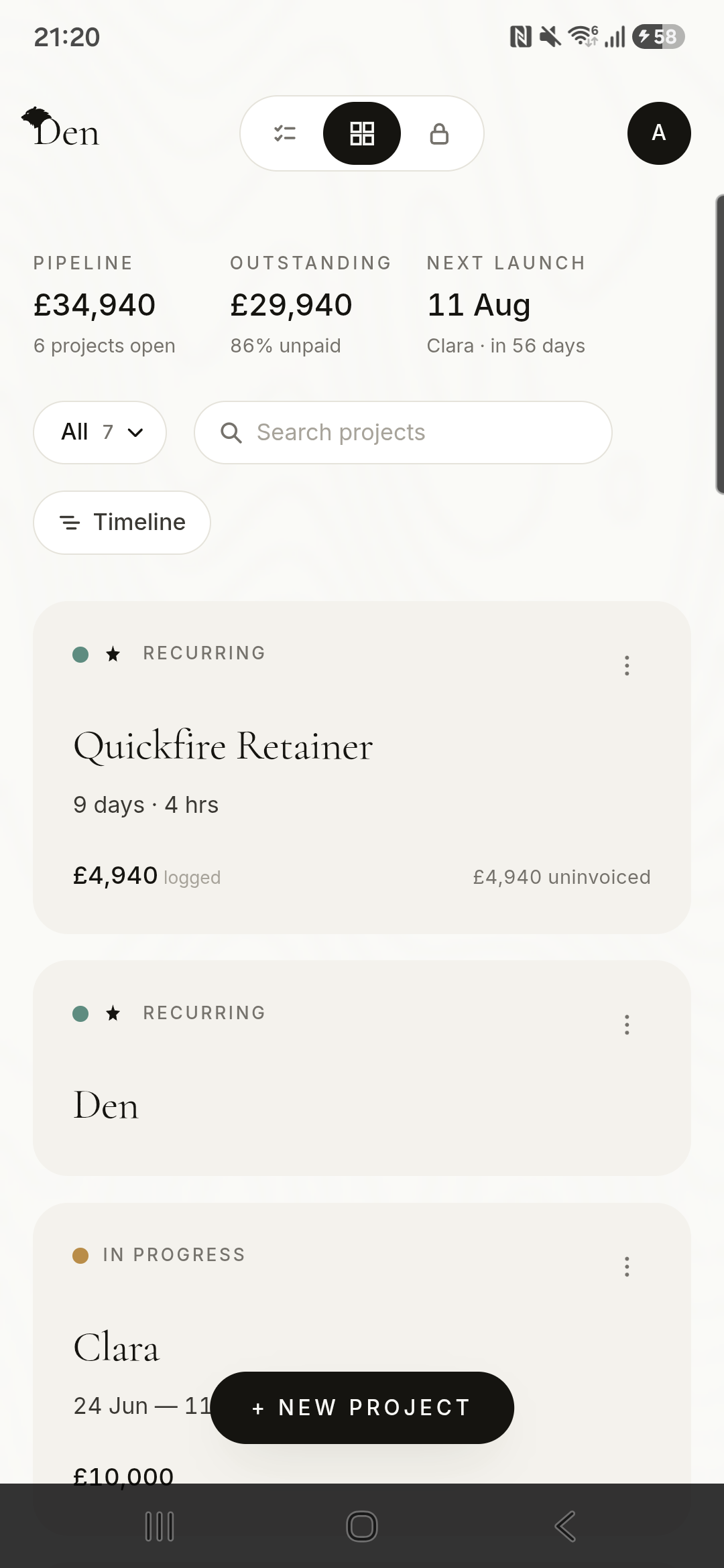Open options menu for Quickfire Retainer
Image resolution: width=724 pixels, height=1568 pixels.
tap(627, 665)
